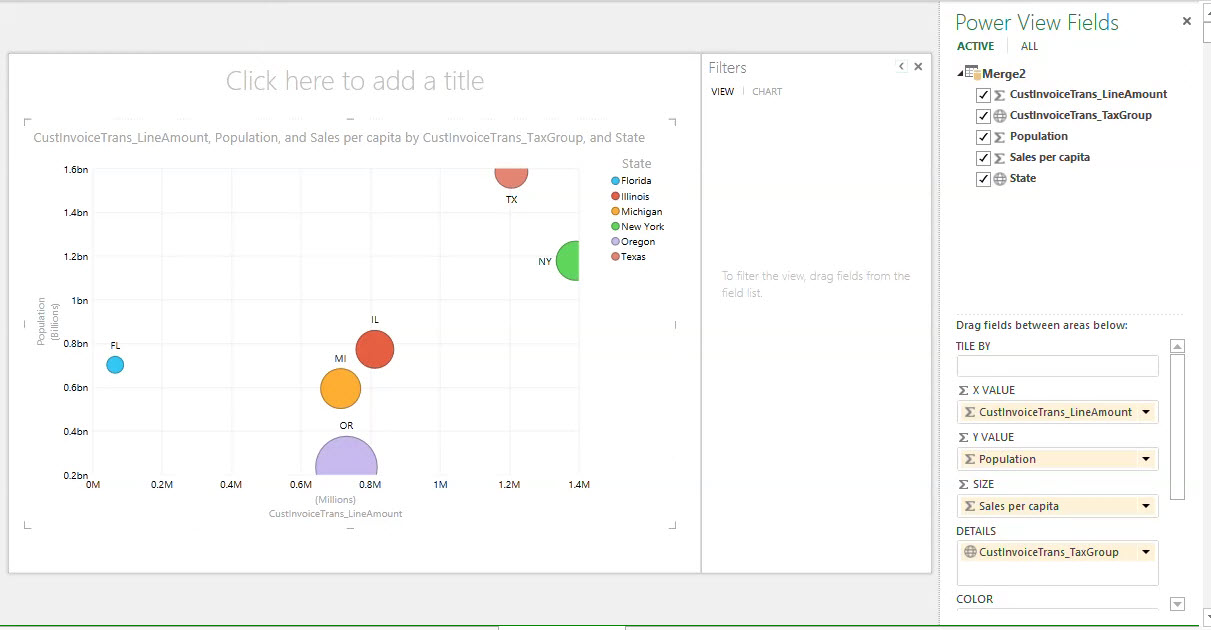This screenshot has height=630, width=1211.
Task: Click the orange Michigan bubble in the chart
Action: (340, 388)
